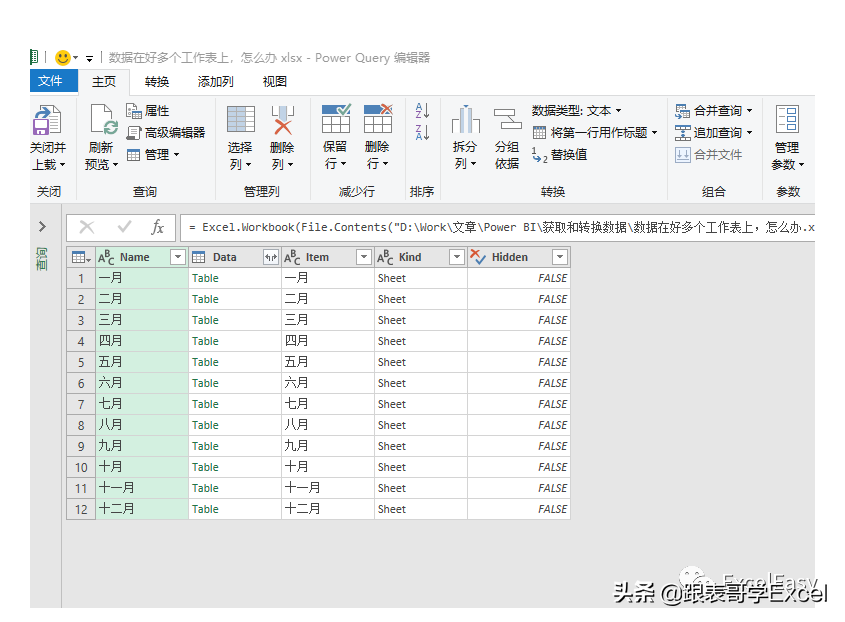This screenshot has height=622, width=845.
Task: Open the Data Type: Text (数据类型) dropdown
Action: pyautogui.click(x=577, y=111)
